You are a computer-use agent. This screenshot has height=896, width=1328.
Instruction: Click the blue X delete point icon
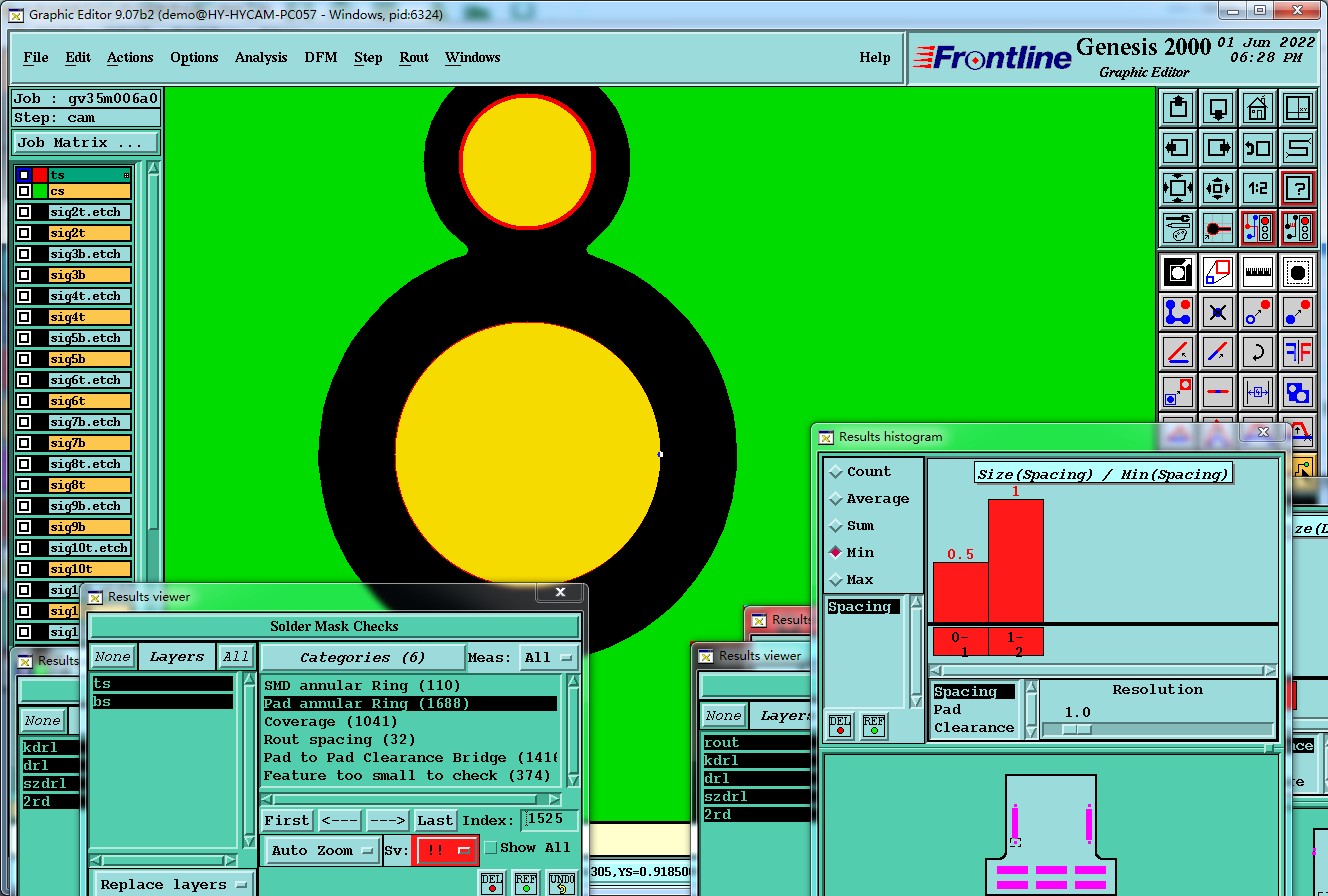1218,311
